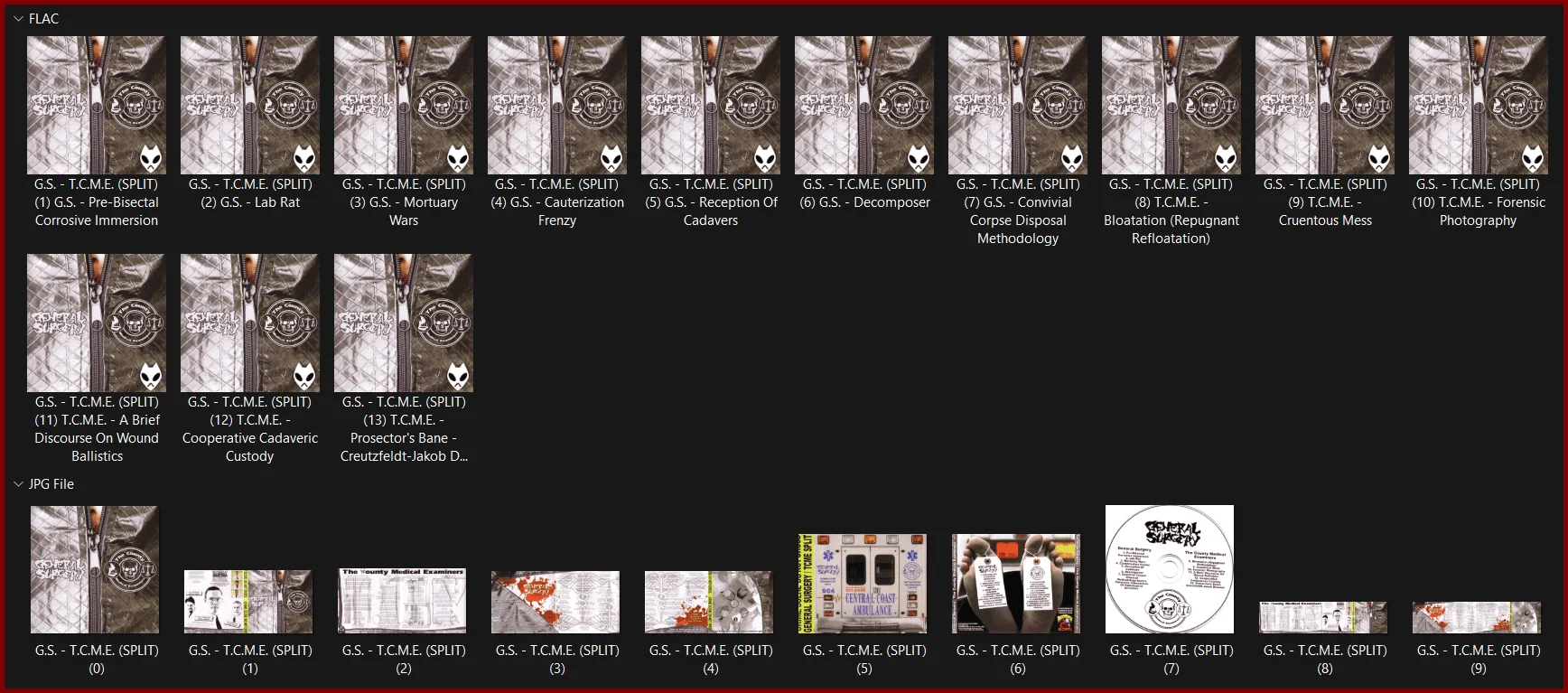Viewport: 1568px width, 693px height.
Task: Select JPG (9) thumbnail image
Action: point(1477,618)
